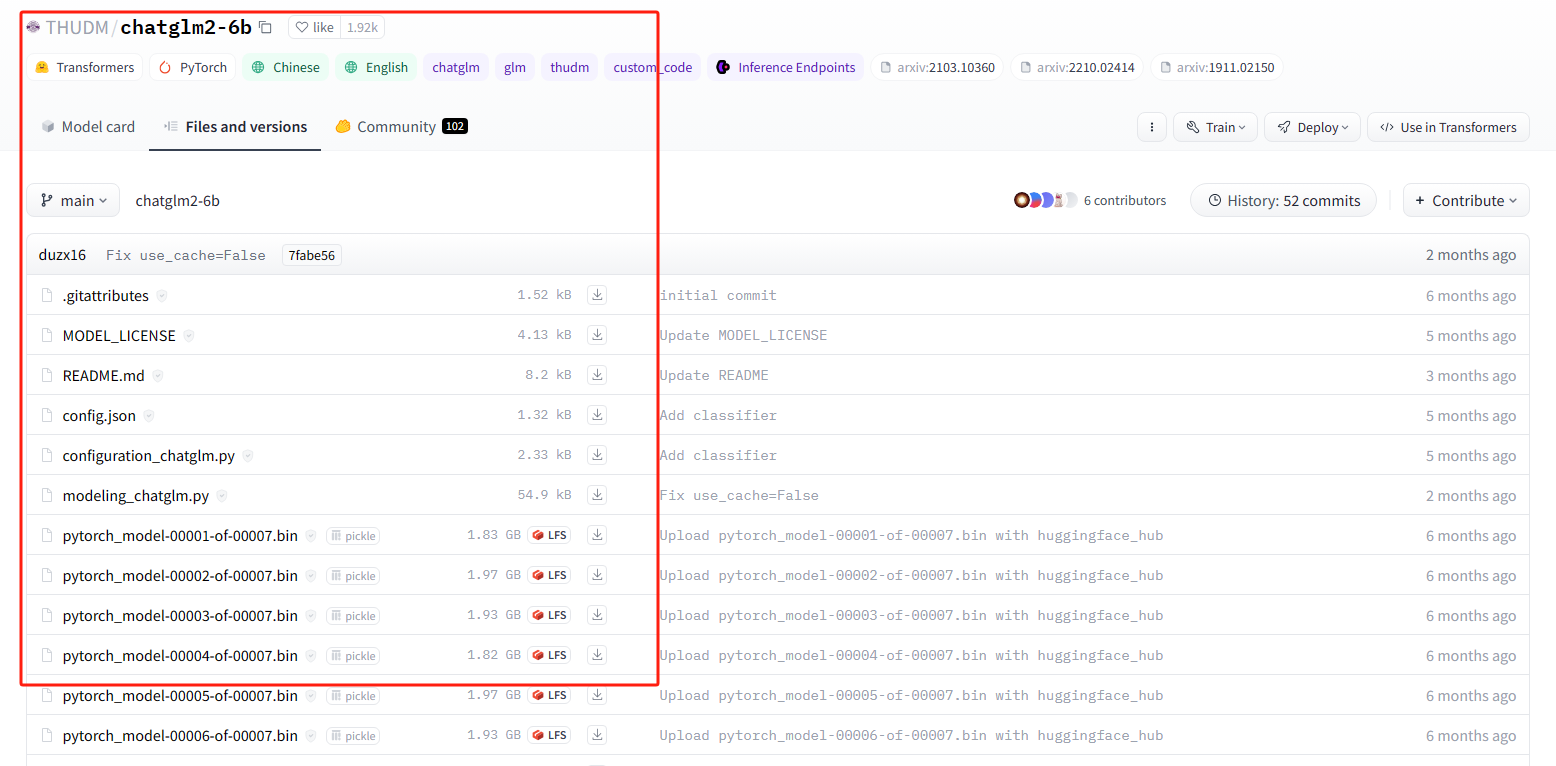
Task: Download pytorch_model-00004-of-00007.bin icon
Action: (597, 655)
